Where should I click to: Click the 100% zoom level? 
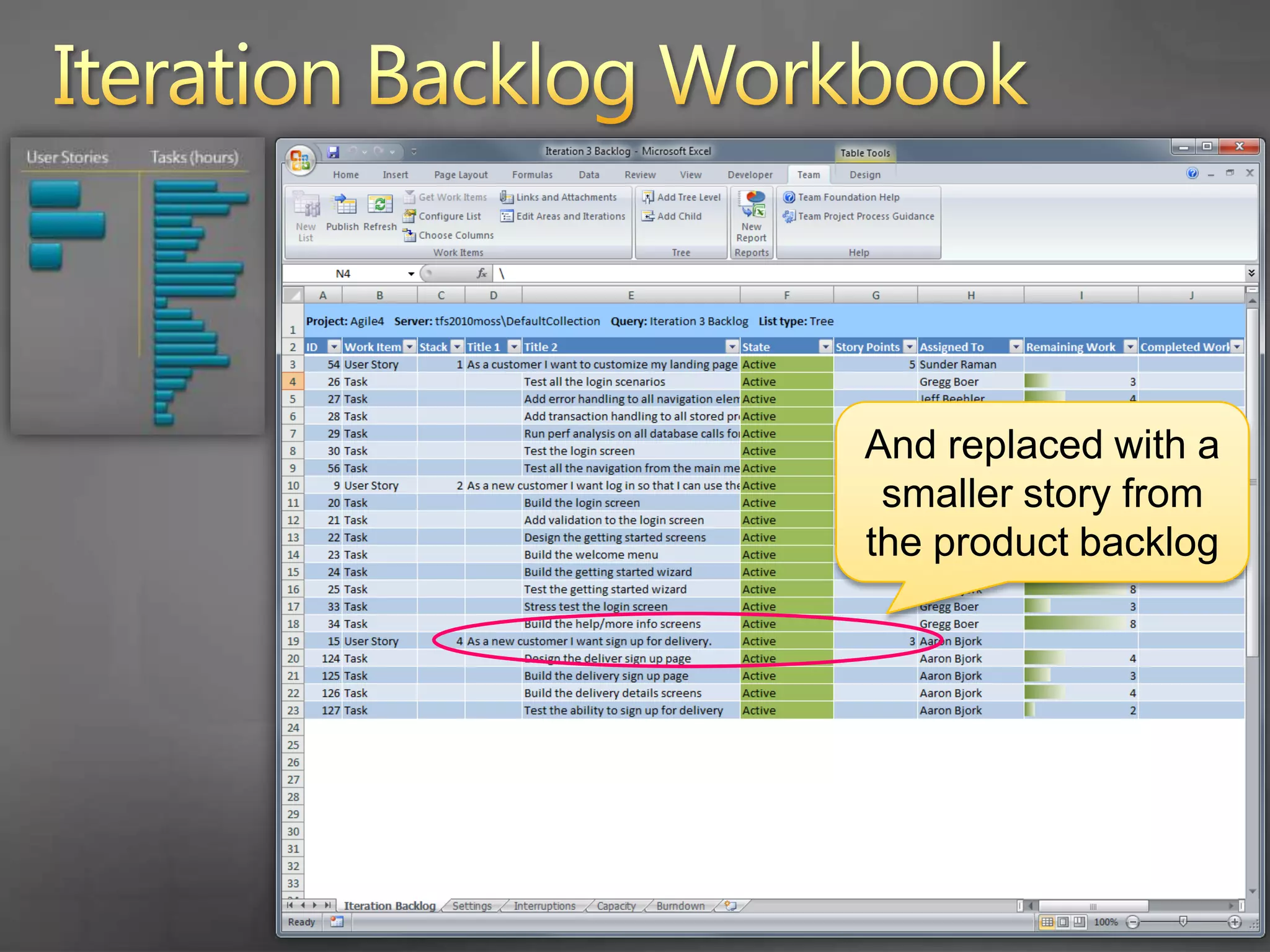[x=1106, y=922]
